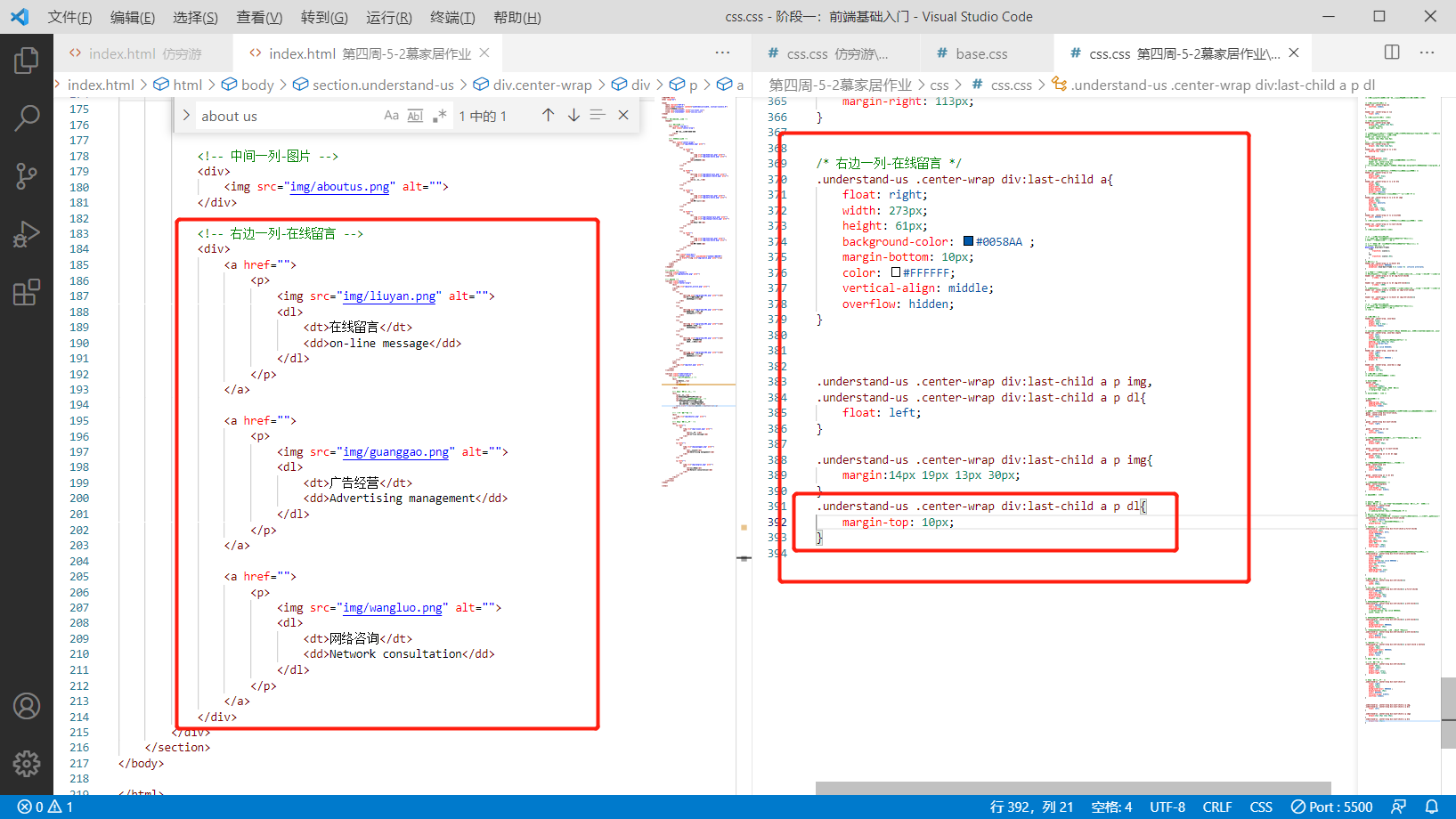Viewport: 1456px width, 819px height.
Task: Open the 运行(R) menu
Action: pyautogui.click(x=389, y=17)
